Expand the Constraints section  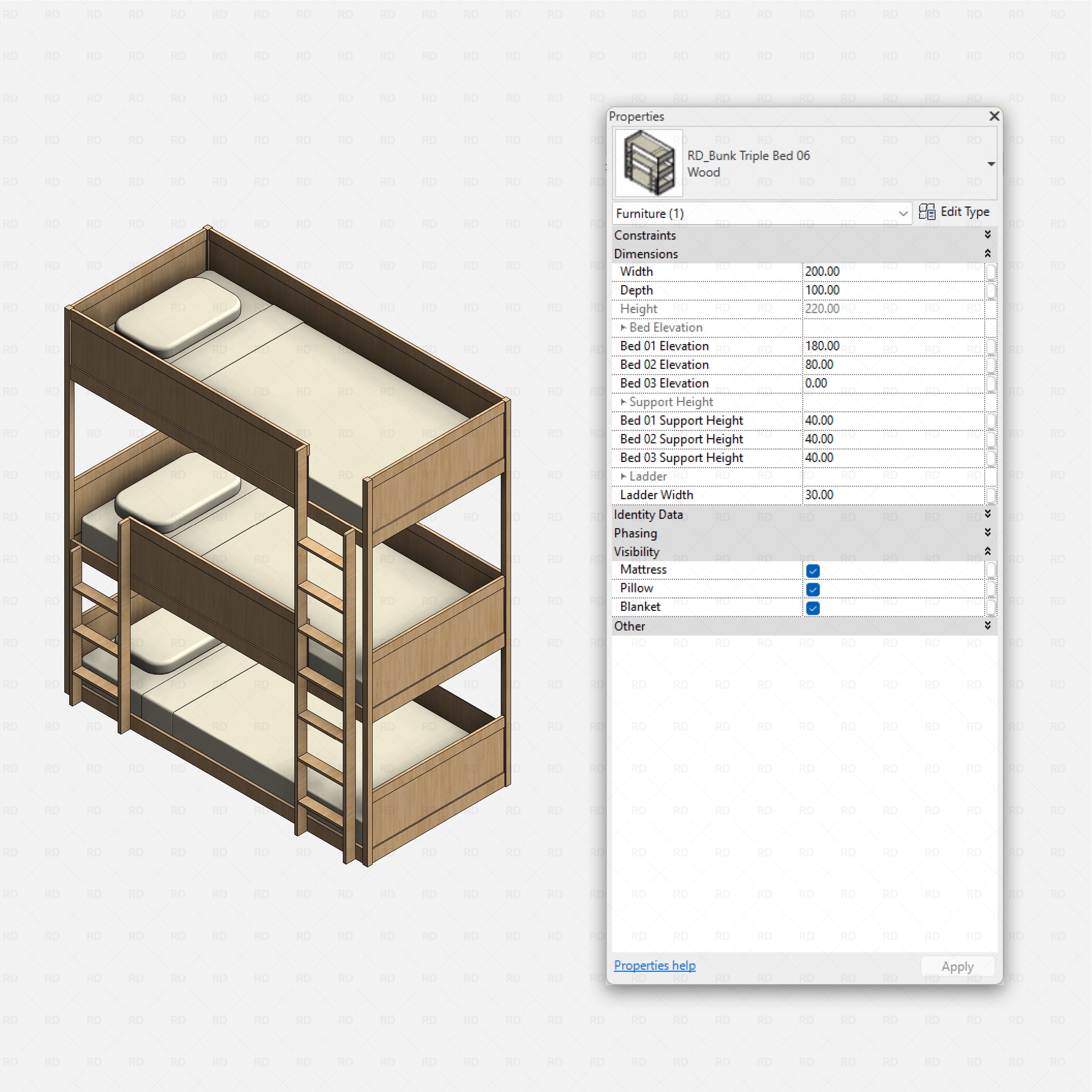click(988, 236)
